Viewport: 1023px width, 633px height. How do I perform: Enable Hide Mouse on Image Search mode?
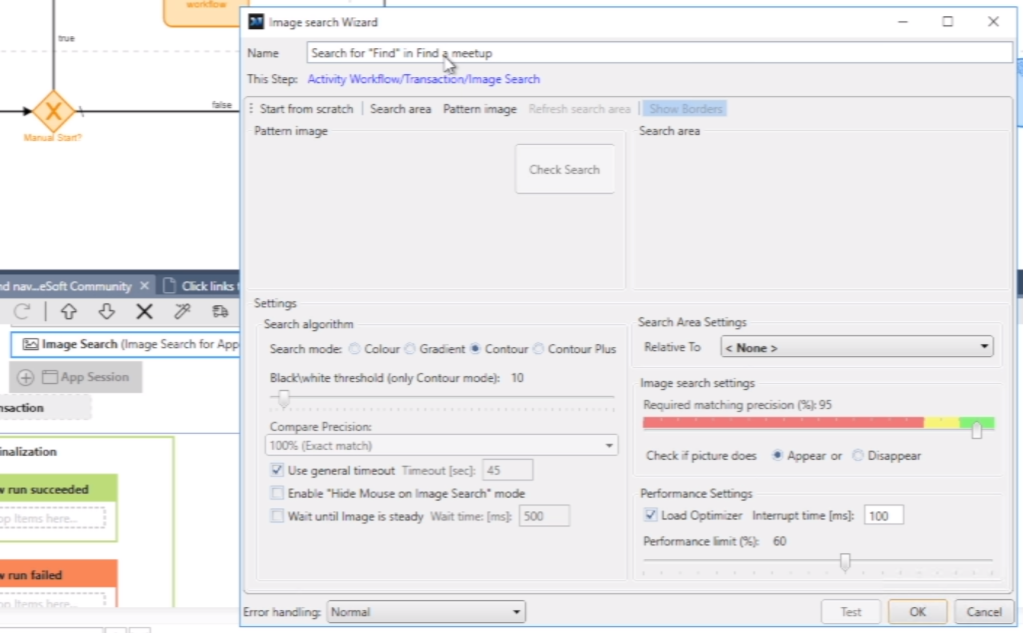point(277,493)
